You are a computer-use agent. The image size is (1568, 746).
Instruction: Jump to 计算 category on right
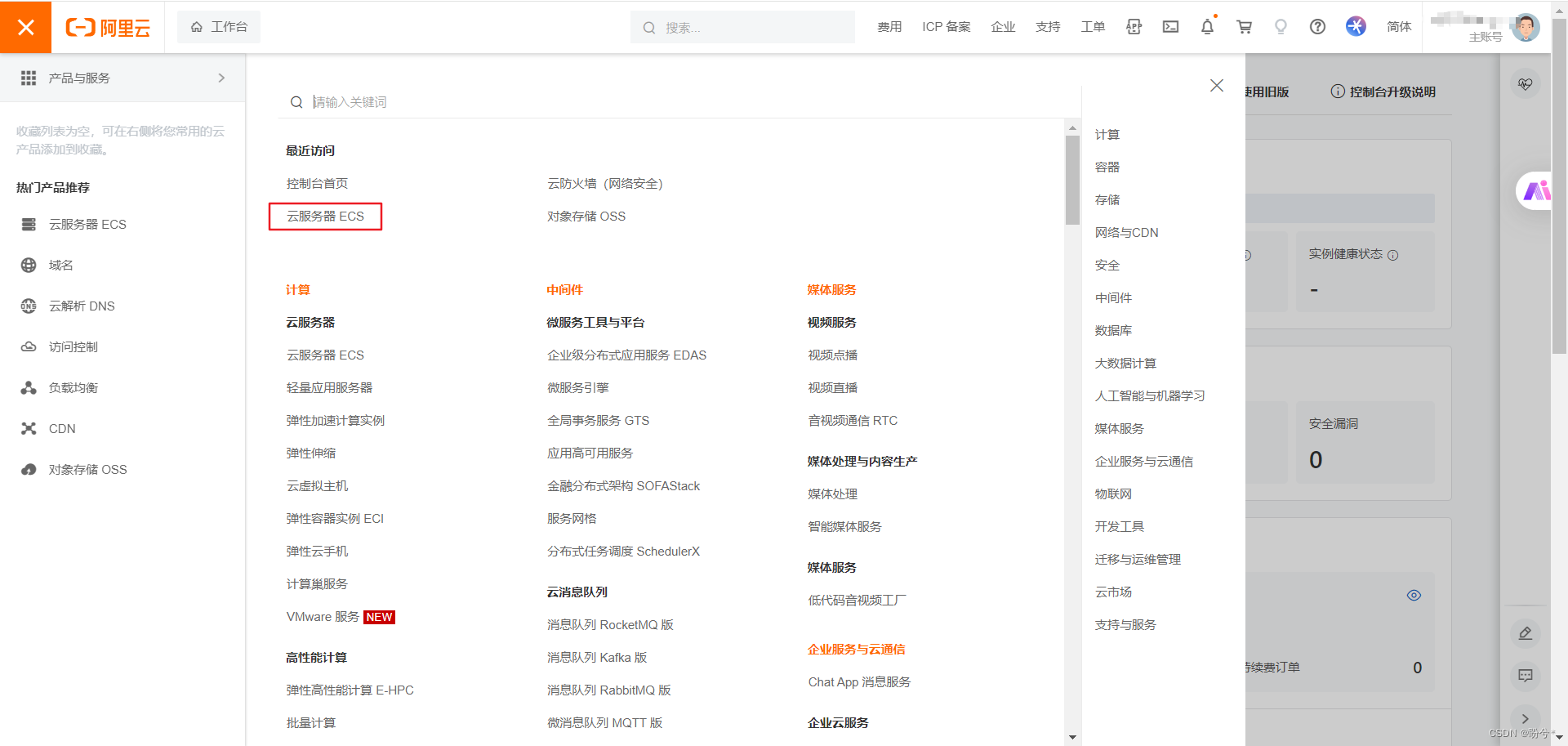[1107, 135]
